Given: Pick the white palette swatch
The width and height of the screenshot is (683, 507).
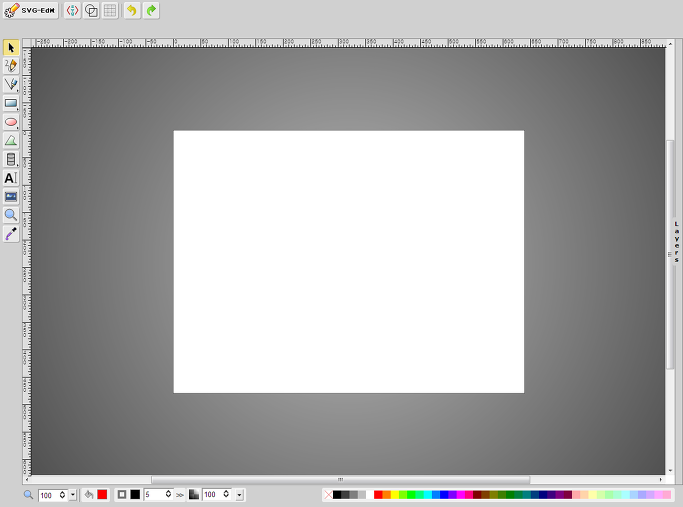Looking at the screenshot, I should [370, 495].
